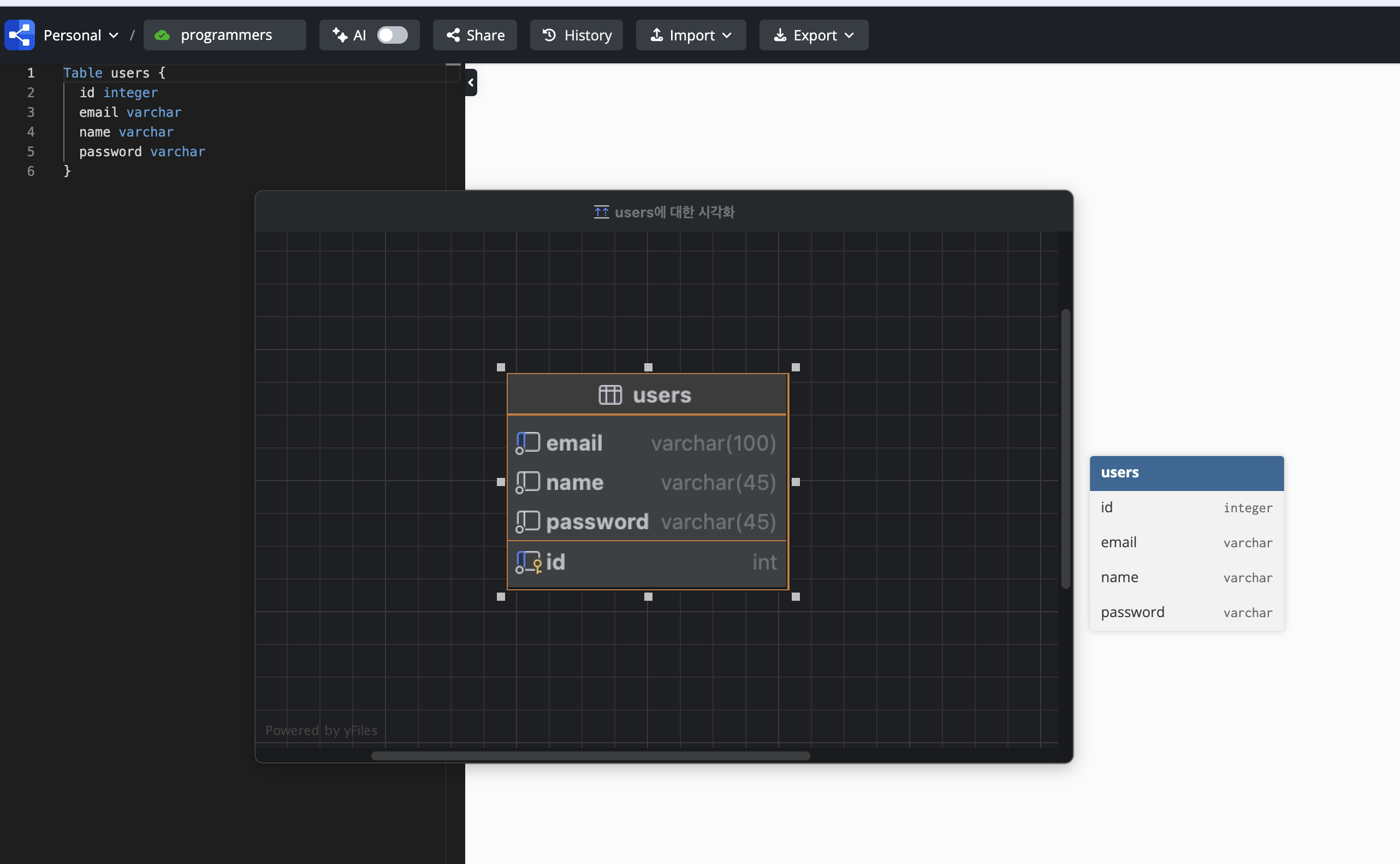Toggle the AI switch on

coord(393,35)
